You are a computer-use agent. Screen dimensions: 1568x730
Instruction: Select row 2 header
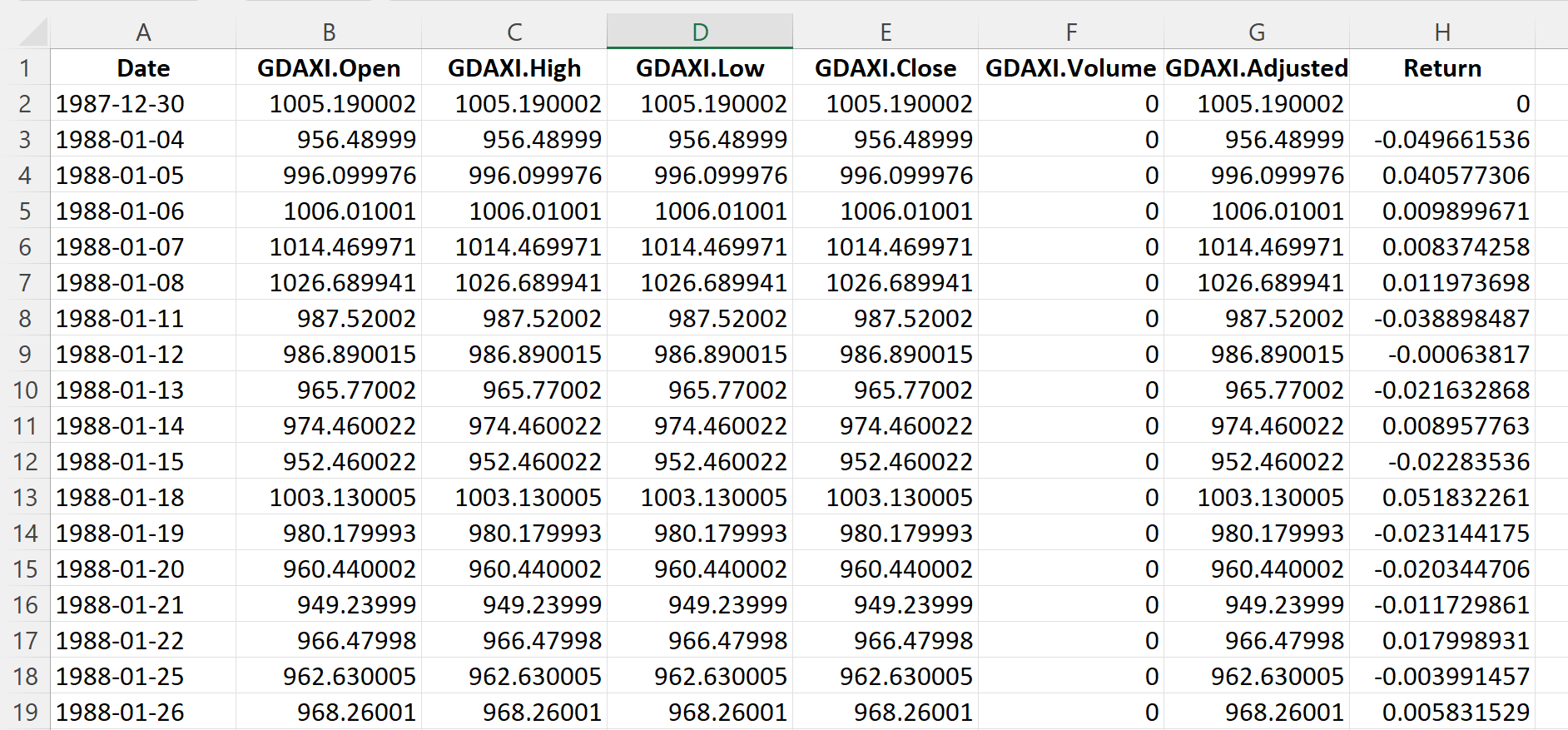25,103
